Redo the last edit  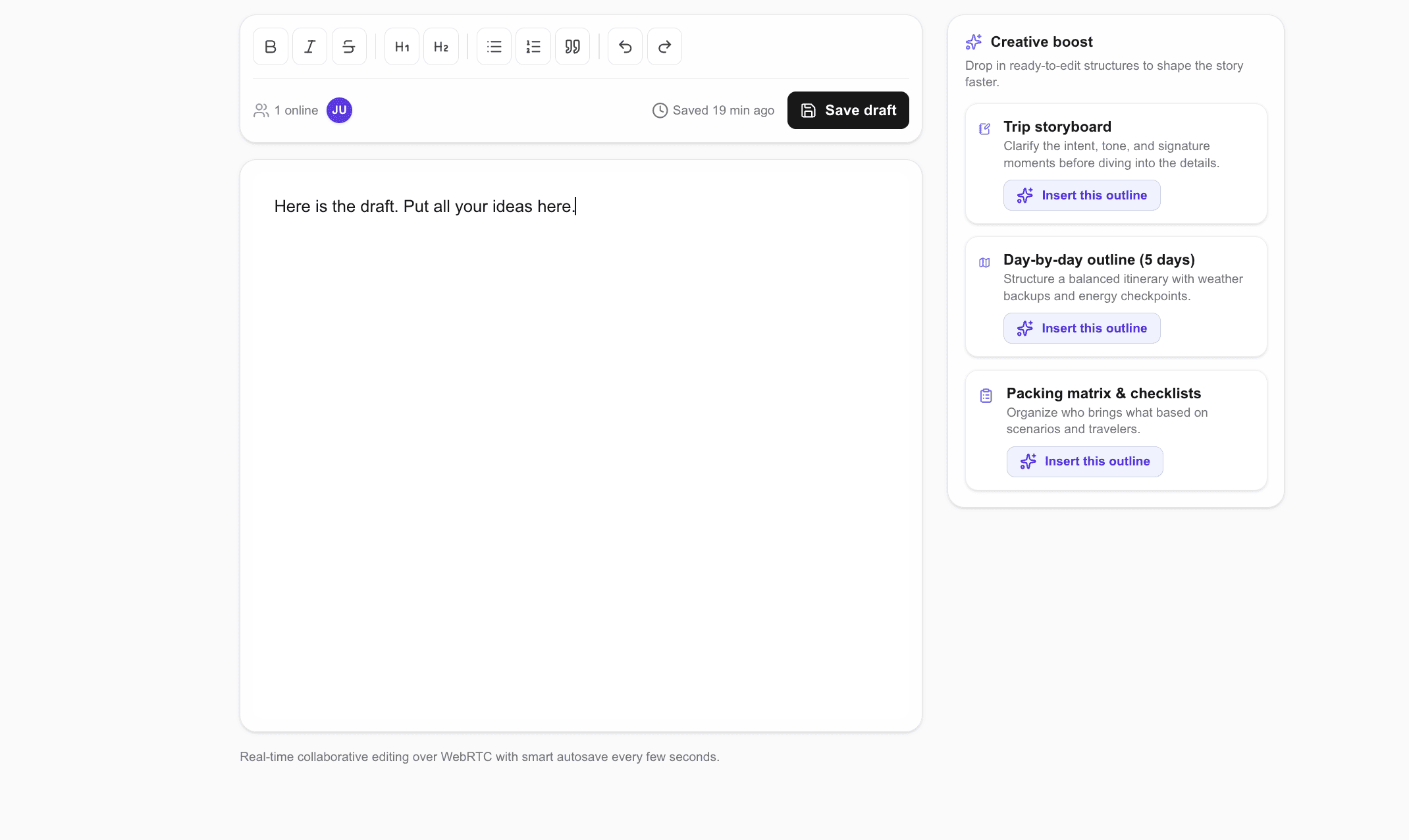tap(664, 47)
